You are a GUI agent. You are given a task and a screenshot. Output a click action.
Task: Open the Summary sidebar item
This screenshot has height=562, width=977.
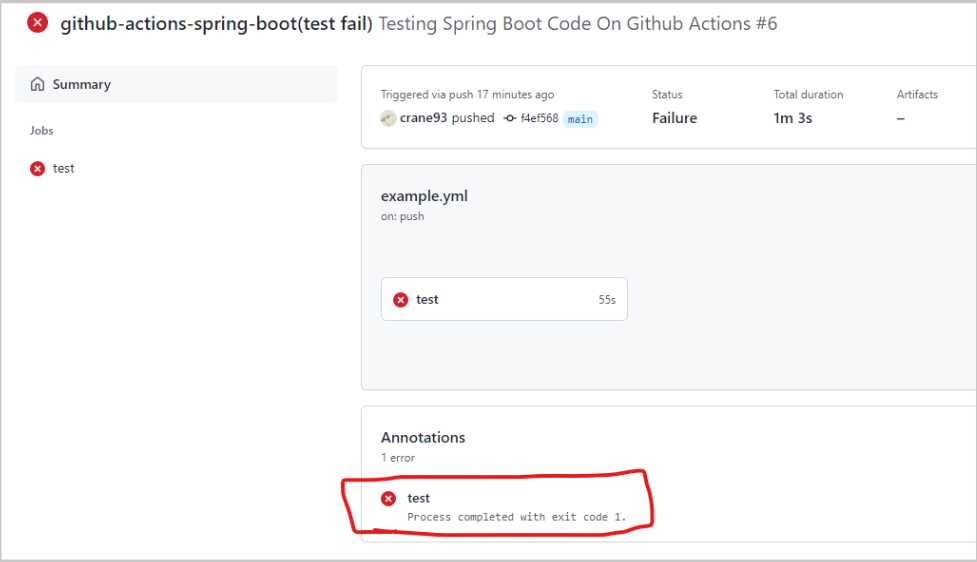point(82,85)
